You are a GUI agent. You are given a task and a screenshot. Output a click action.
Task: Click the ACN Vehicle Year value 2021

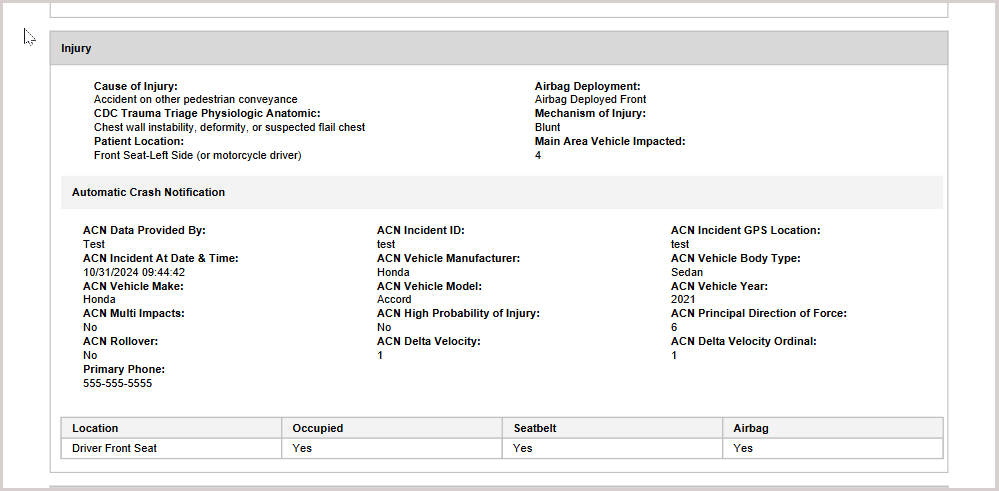pyautogui.click(x=683, y=300)
